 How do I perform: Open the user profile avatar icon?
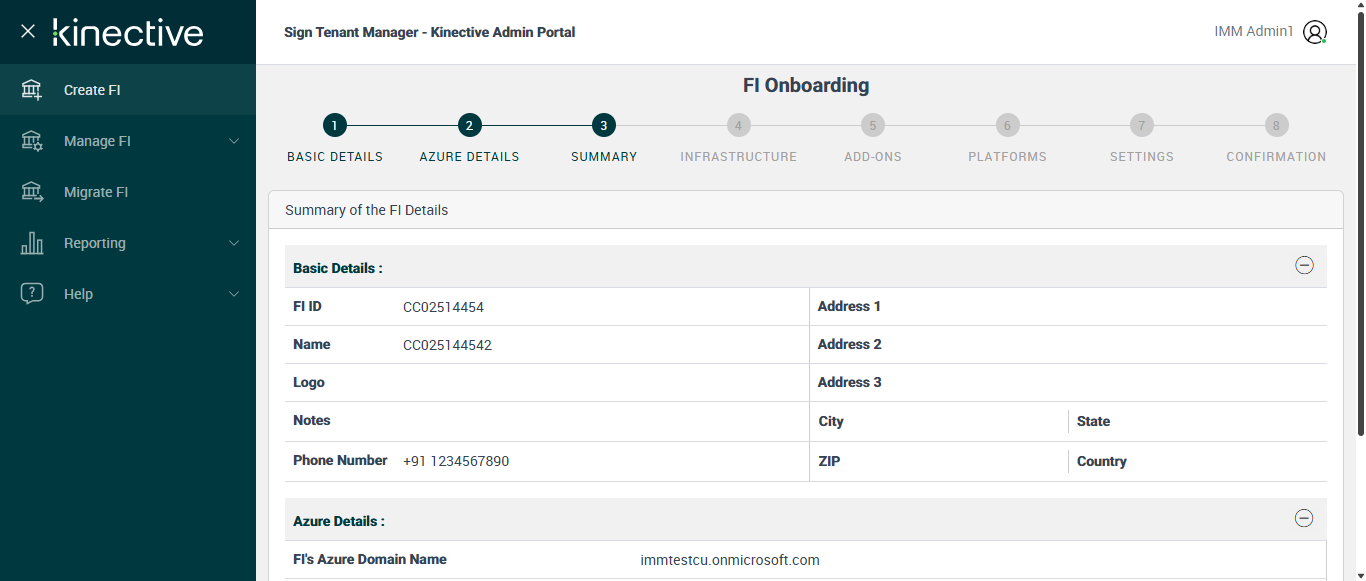[x=1315, y=32]
